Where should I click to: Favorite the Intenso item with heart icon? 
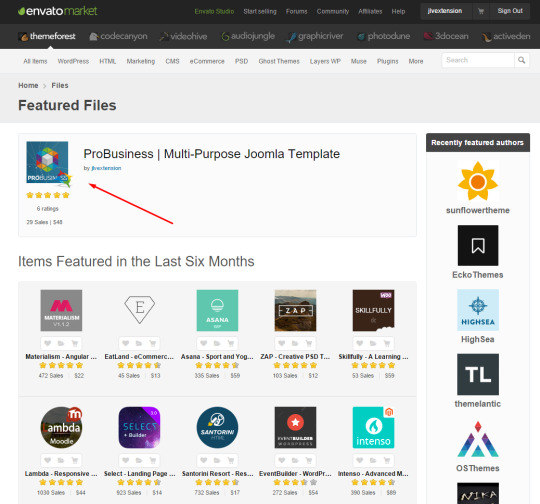360,460
